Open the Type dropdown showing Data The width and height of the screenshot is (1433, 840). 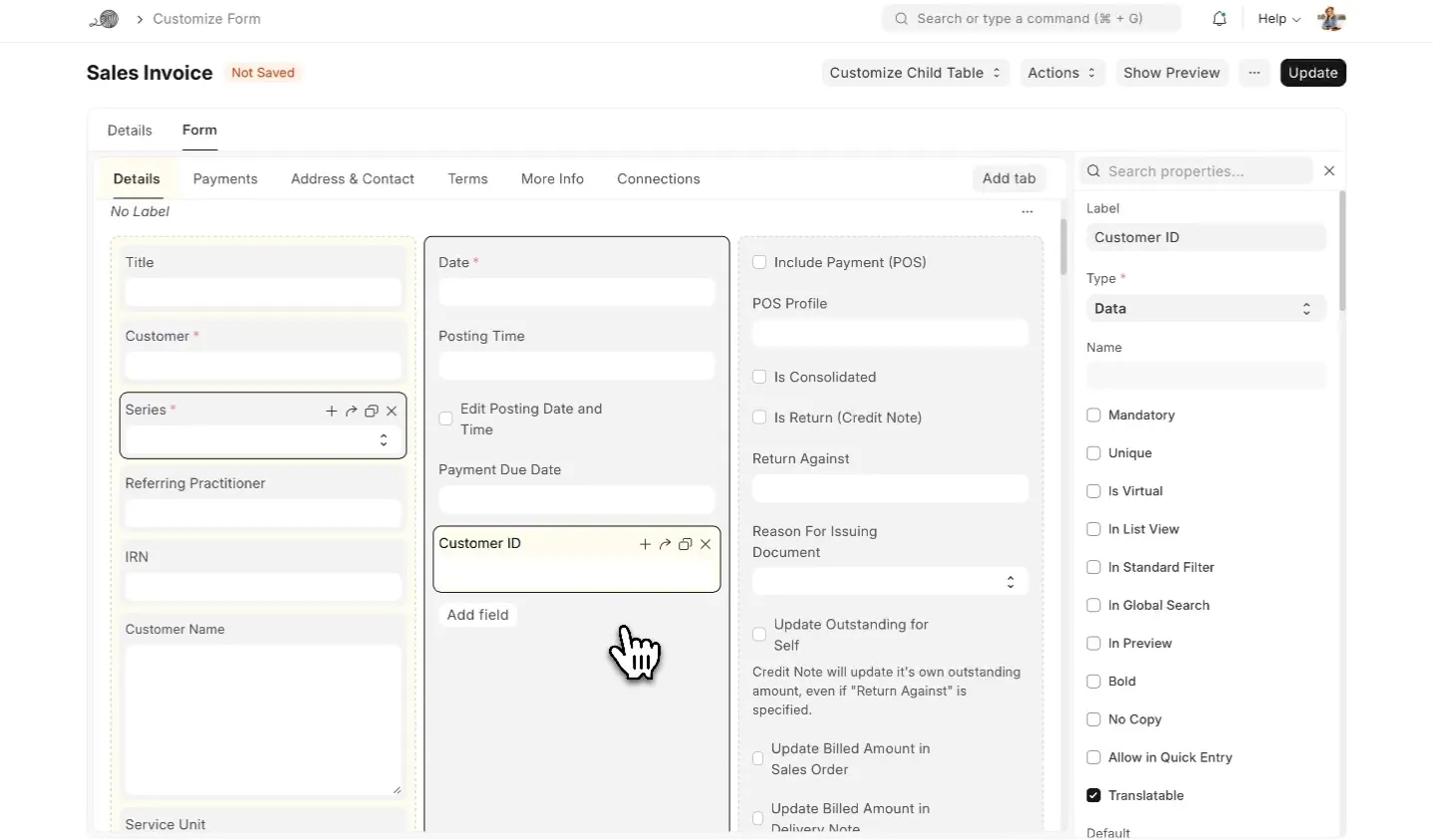tap(1205, 309)
